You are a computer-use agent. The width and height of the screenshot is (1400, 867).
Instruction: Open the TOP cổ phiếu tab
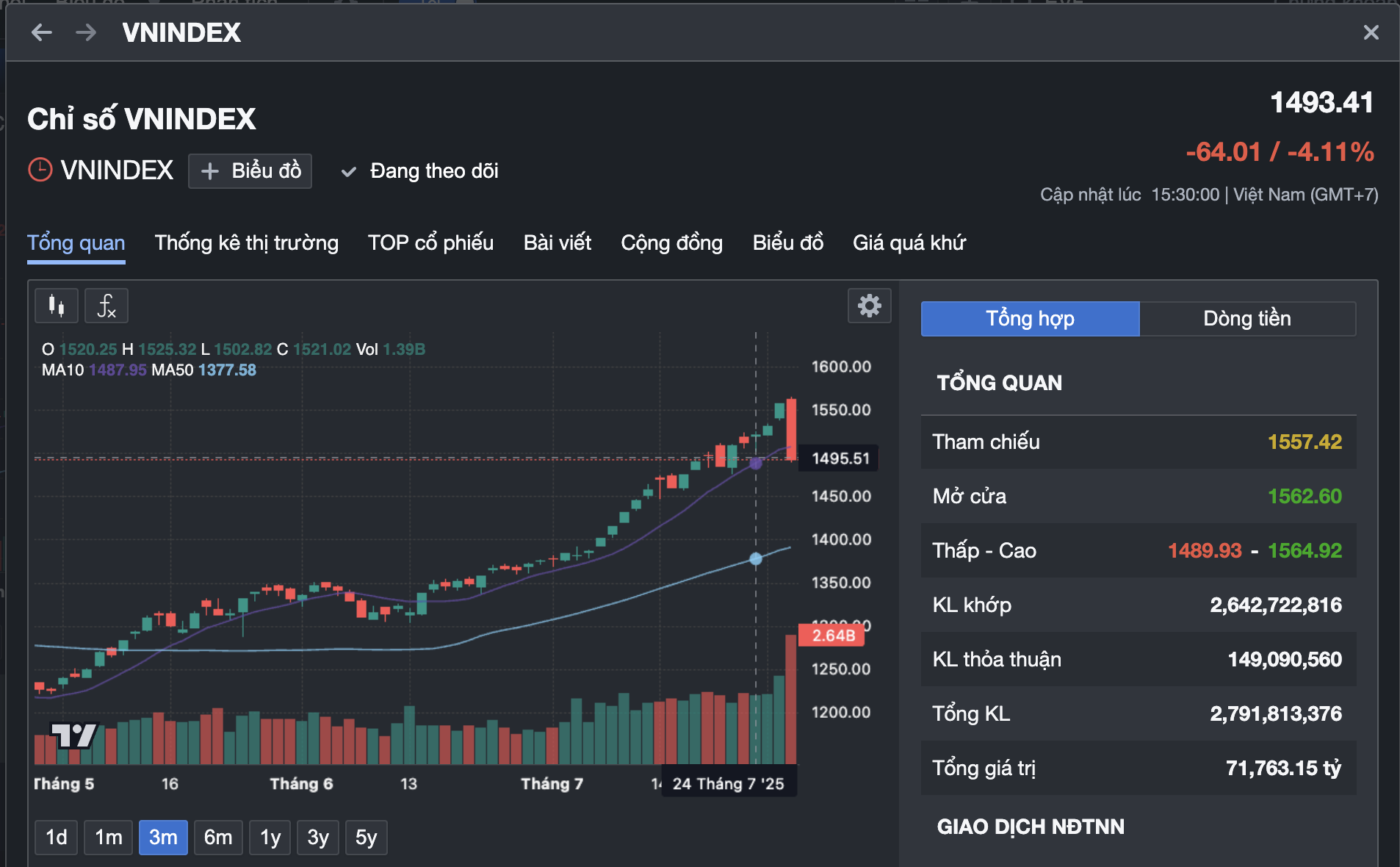(x=430, y=243)
